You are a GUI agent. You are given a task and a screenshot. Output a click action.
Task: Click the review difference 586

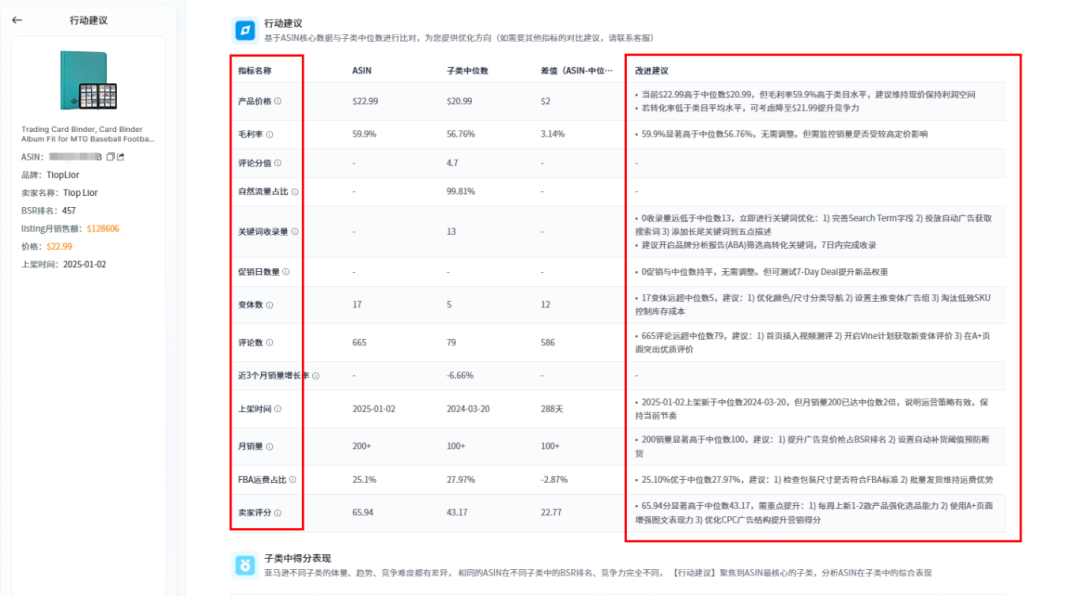[x=548, y=342]
